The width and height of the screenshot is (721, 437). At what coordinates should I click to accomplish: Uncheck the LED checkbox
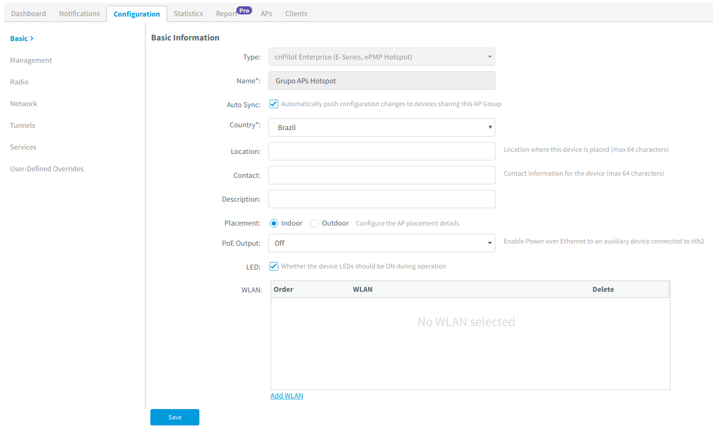click(x=274, y=266)
